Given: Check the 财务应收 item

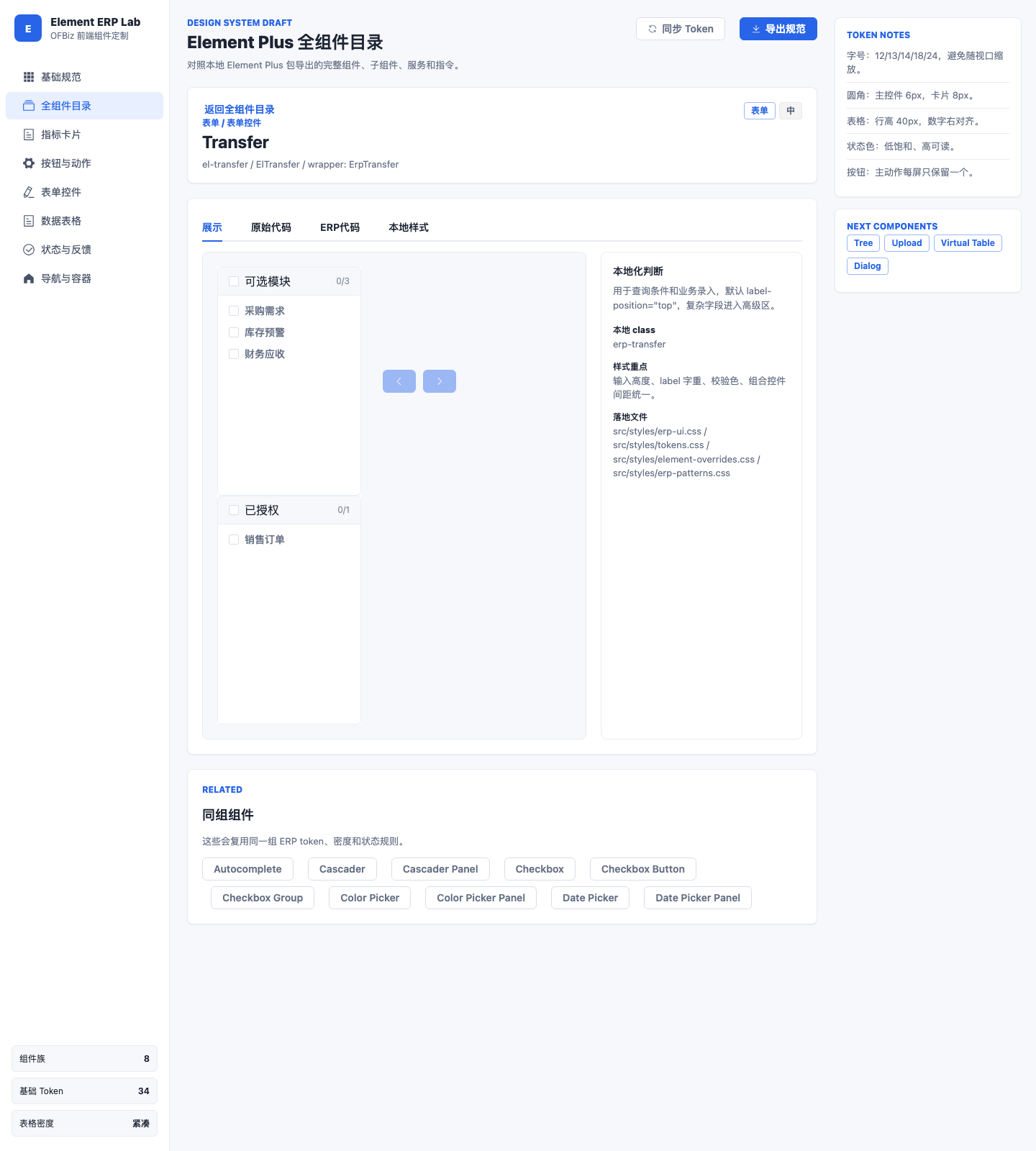Looking at the screenshot, I should [234, 354].
